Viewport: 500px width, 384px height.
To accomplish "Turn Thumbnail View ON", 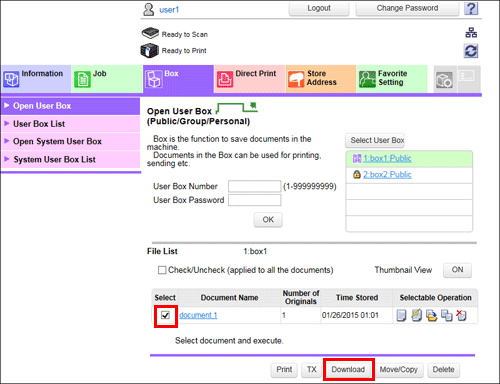I will point(457,270).
